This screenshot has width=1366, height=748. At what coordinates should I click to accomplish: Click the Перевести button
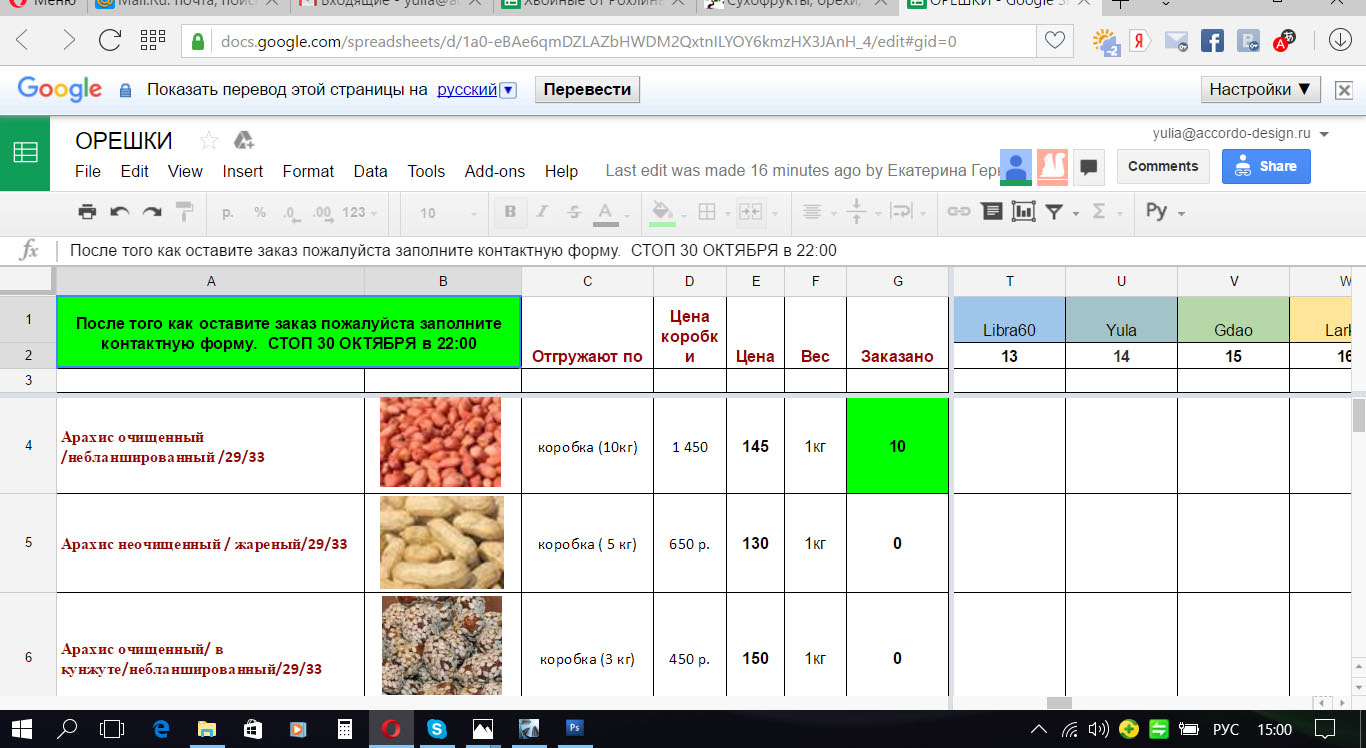tap(587, 90)
